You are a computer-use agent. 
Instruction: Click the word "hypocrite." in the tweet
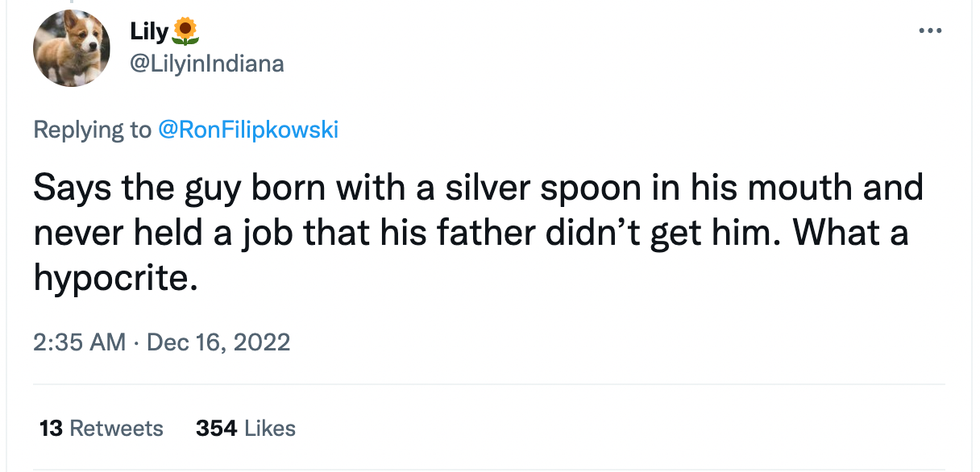111,277
